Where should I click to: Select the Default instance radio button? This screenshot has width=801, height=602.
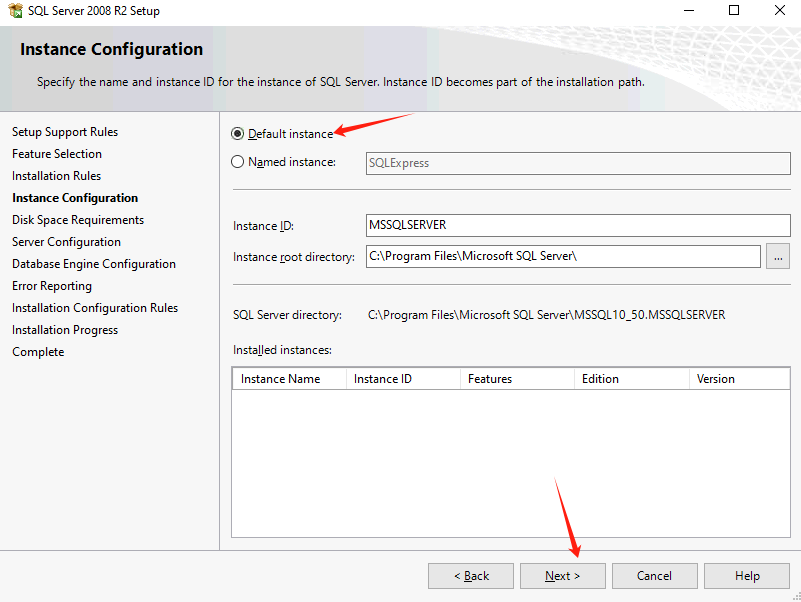(238, 134)
